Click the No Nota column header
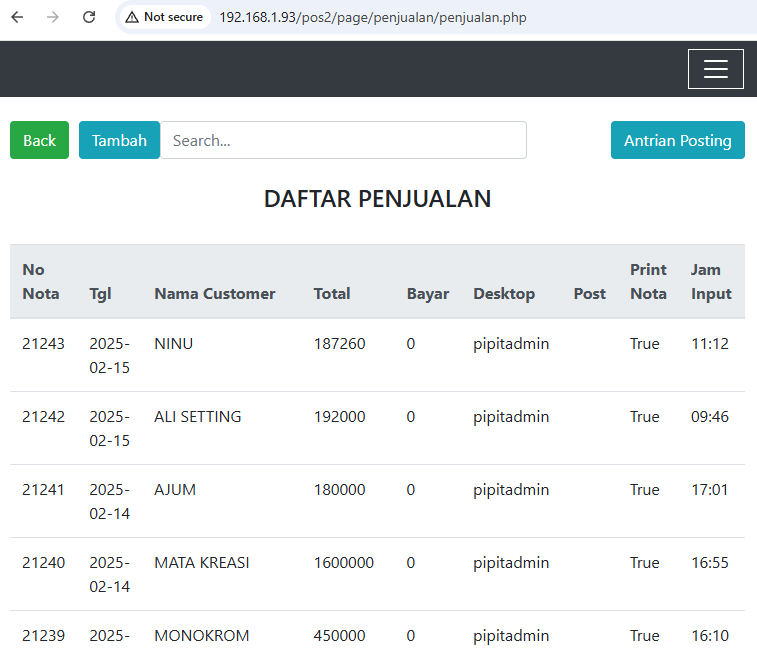Viewport: 757px width, 654px height. [x=41, y=281]
